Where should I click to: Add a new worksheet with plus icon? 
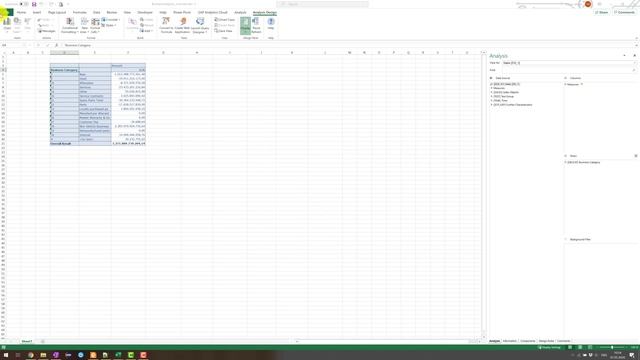[42, 341]
